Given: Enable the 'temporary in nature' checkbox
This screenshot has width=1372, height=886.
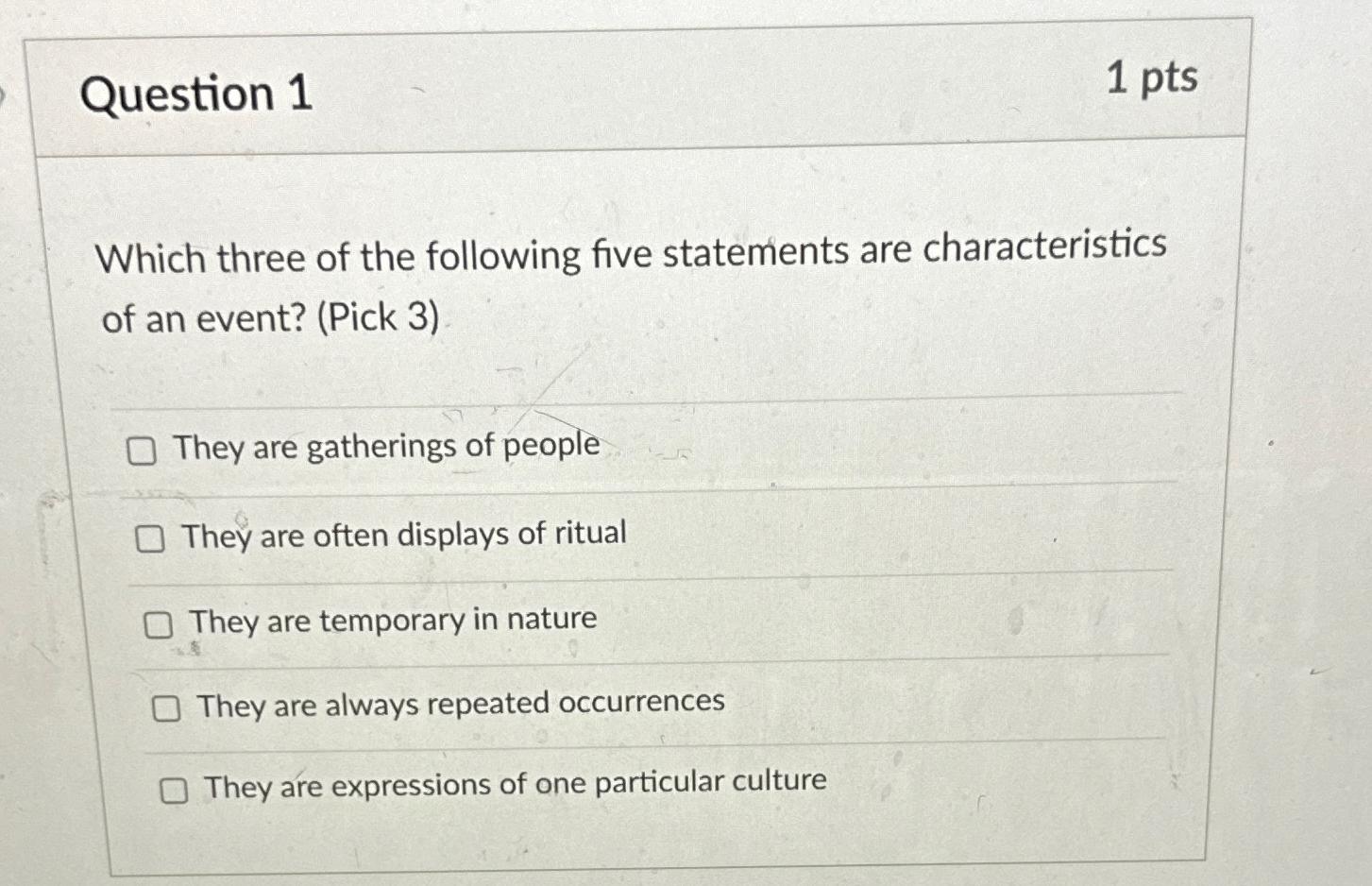Looking at the screenshot, I should (158, 624).
